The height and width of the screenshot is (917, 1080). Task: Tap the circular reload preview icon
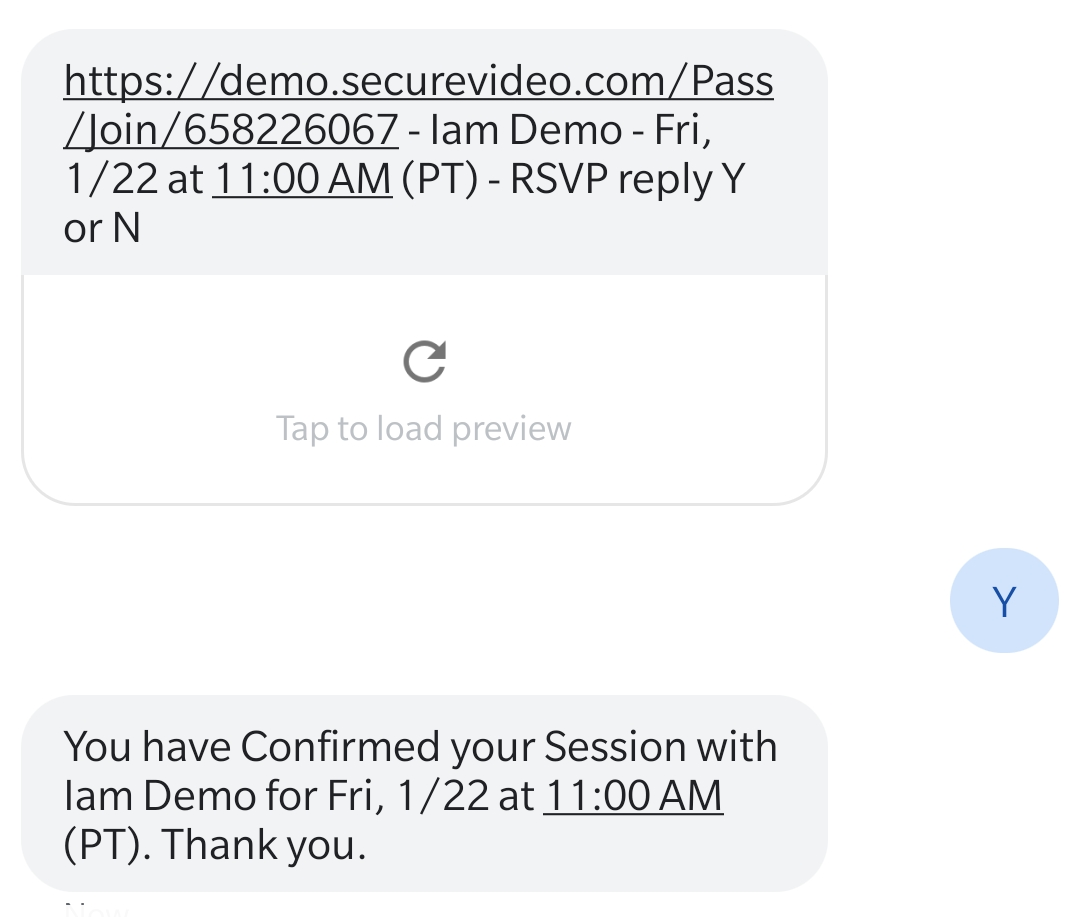click(x=424, y=362)
